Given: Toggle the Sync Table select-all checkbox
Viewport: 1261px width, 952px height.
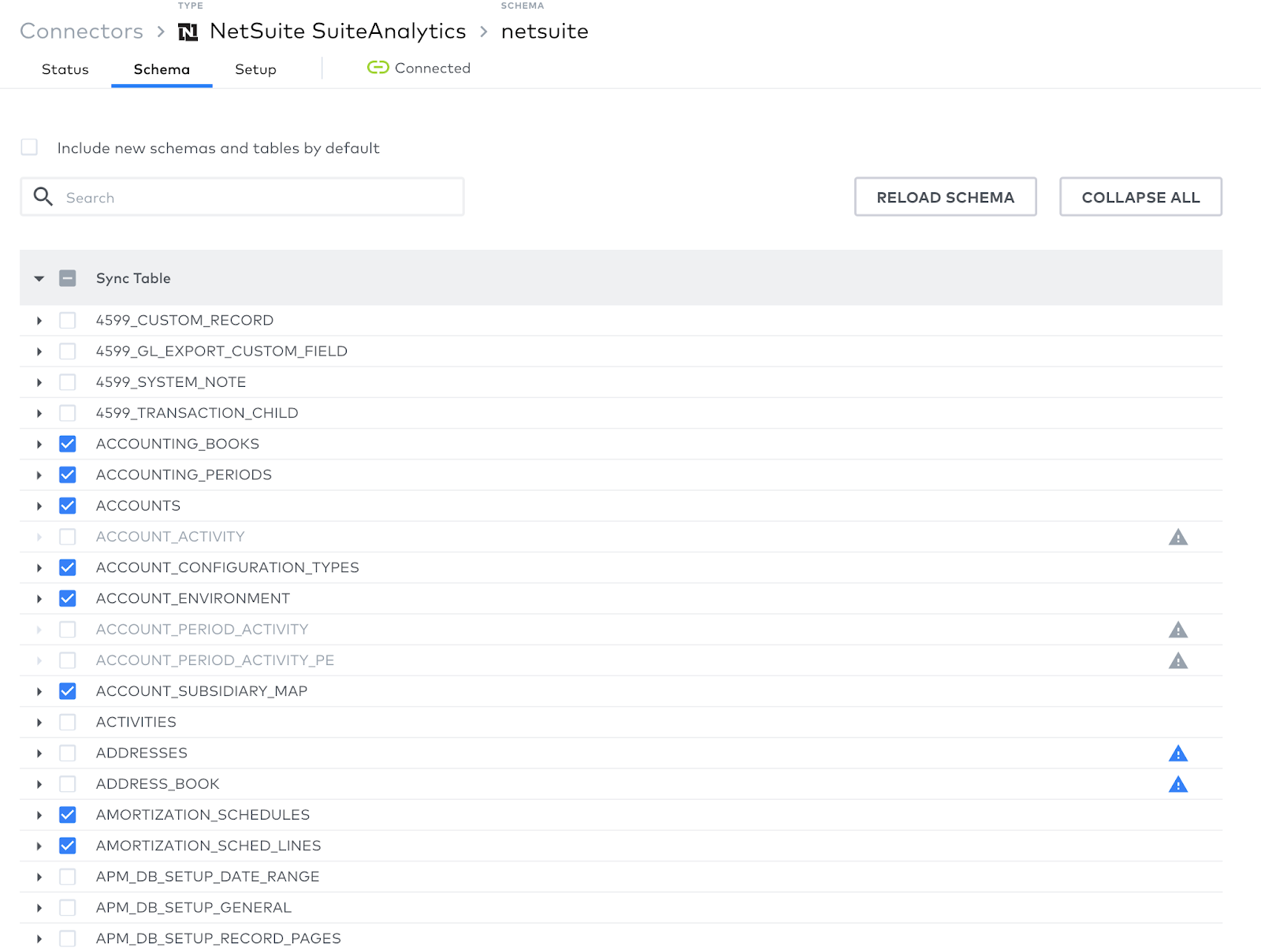Looking at the screenshot, I should [68, 278].
